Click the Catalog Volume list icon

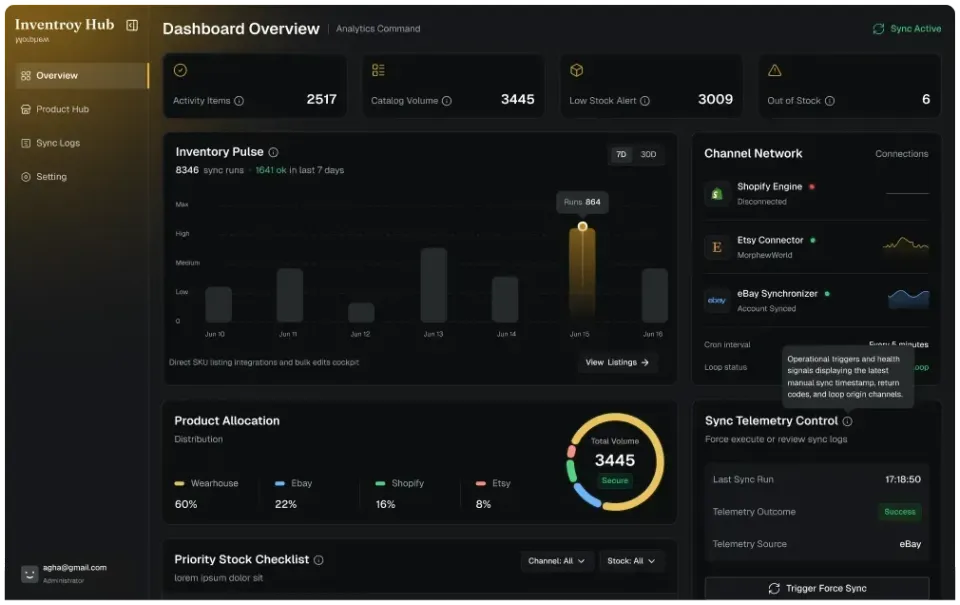tap(378, 70)
